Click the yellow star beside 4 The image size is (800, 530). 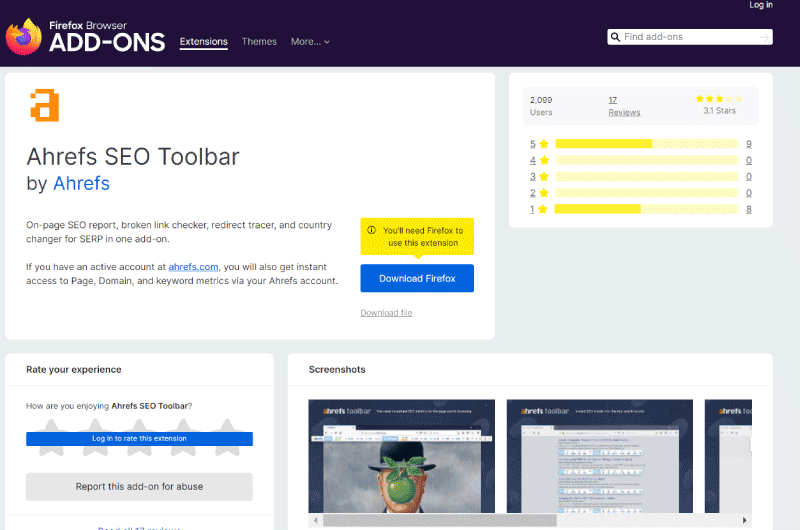(544, 160)
